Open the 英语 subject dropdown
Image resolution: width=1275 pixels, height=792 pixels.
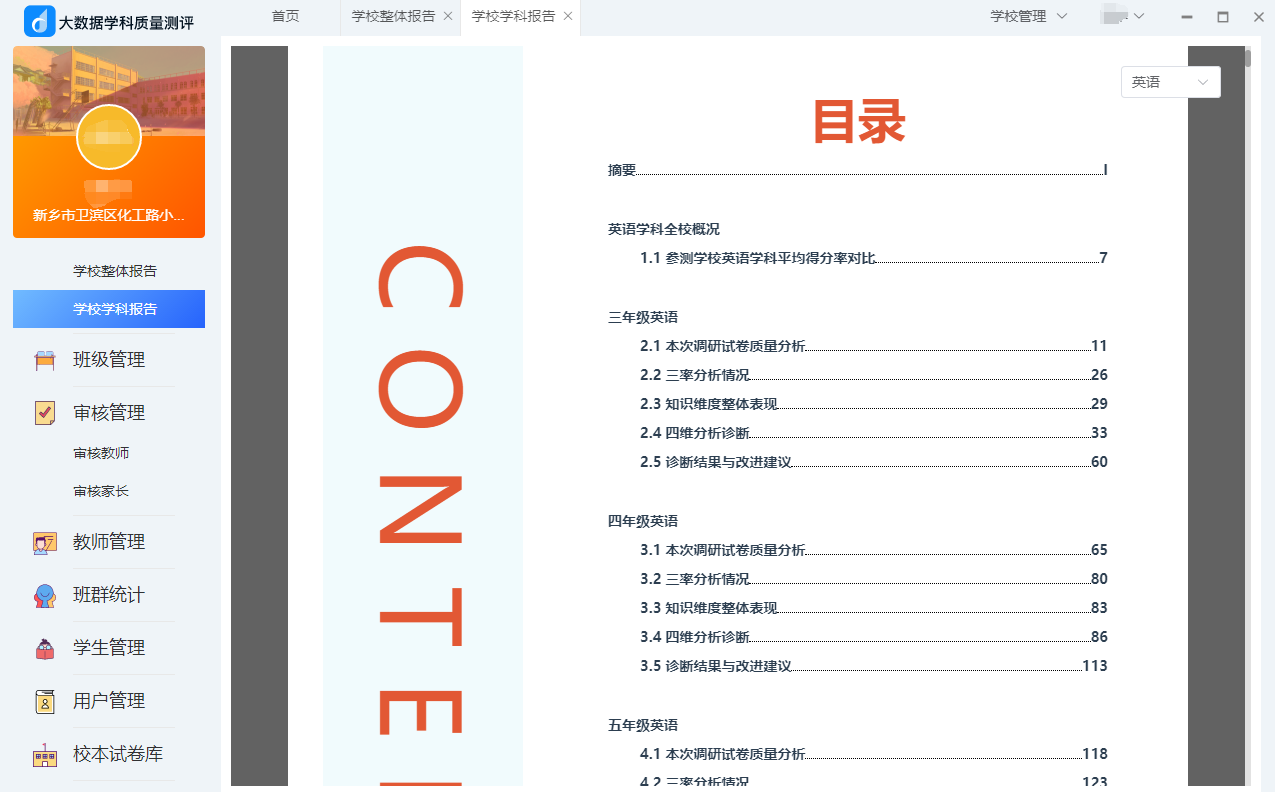[x=1170, y=82]
